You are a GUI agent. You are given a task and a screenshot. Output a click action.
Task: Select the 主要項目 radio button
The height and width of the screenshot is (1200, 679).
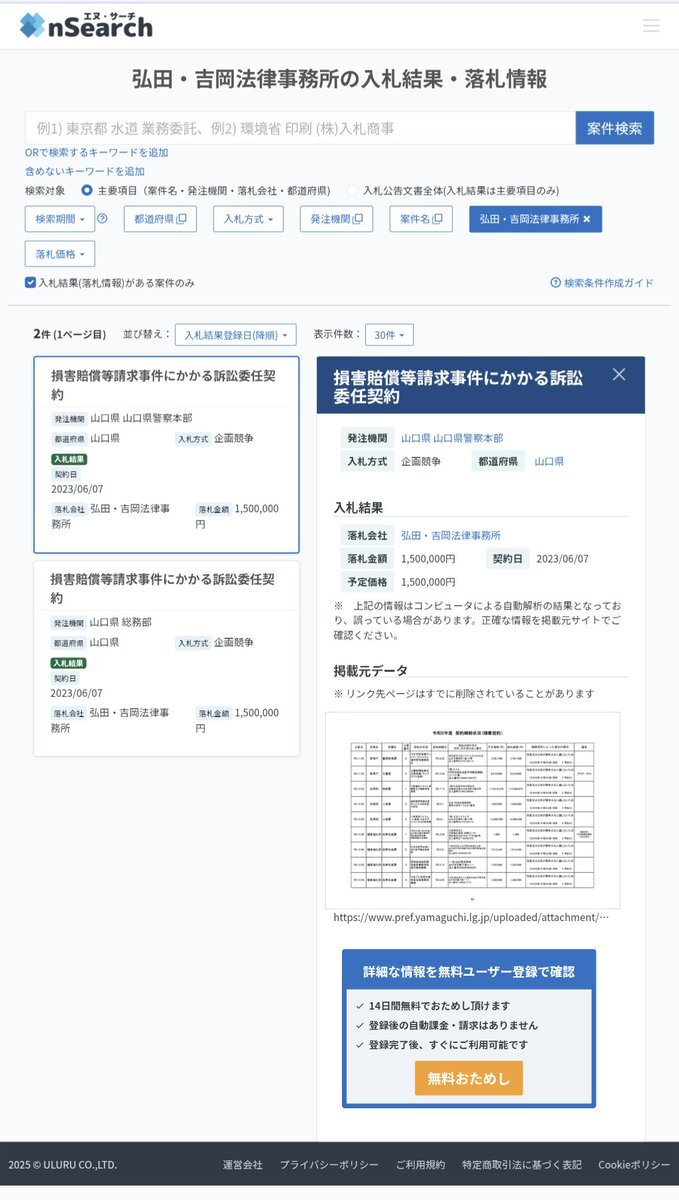tap(87, 190)
